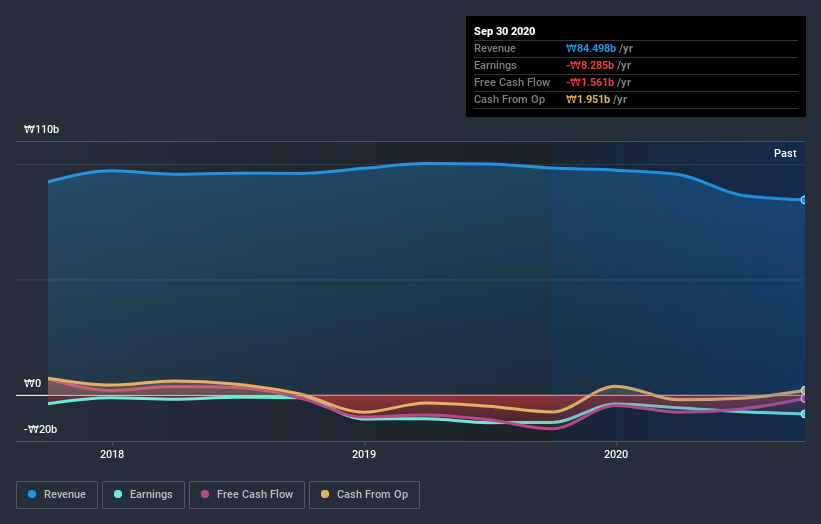821x524 pixels.
Task: Click the Earnings endpoint marker on the chart
Action: pos(803,414)
